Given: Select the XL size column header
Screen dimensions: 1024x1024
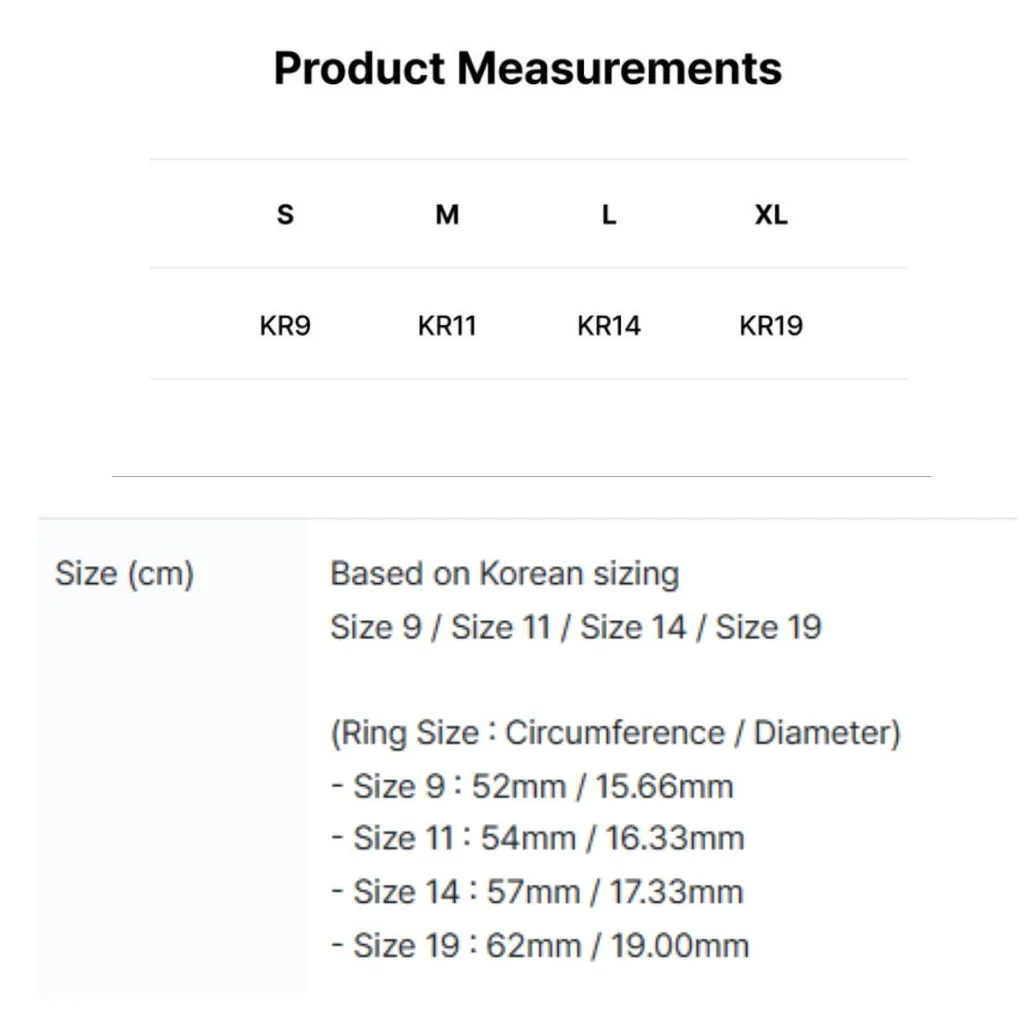Looking at the screenshot, I should (x=770, y=214).
